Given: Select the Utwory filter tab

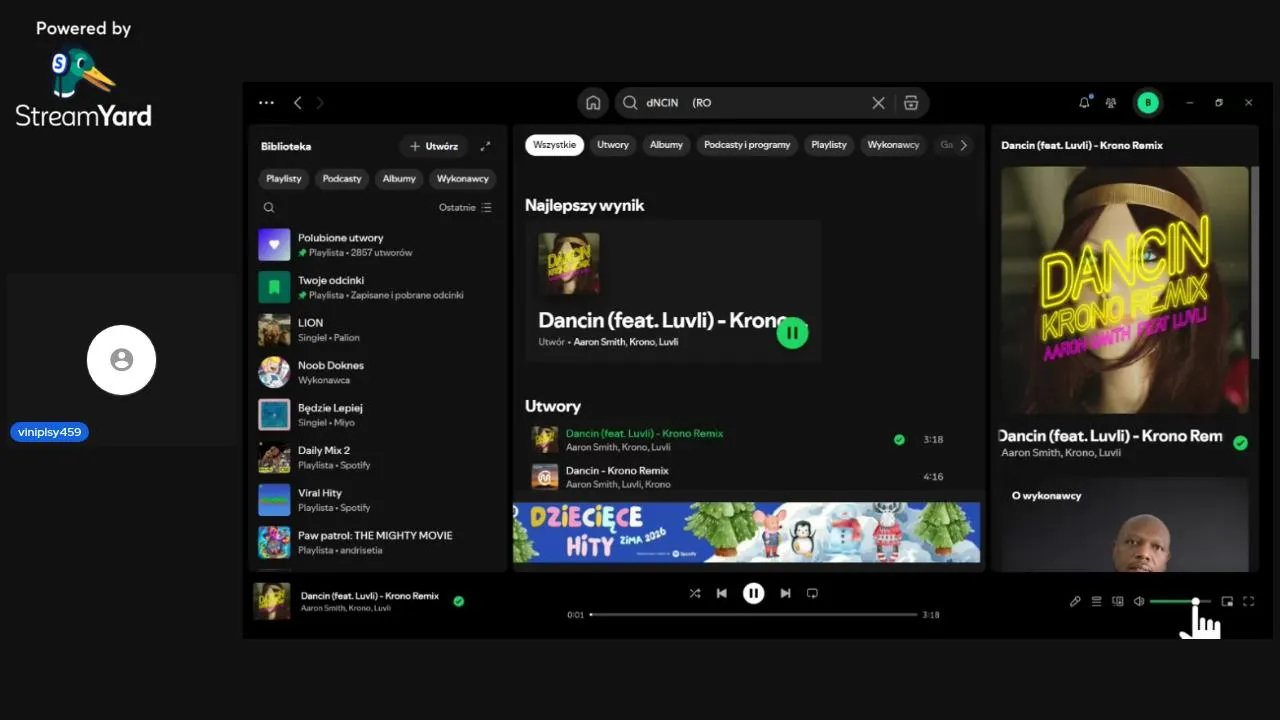Looking at the screenshot, I should click(x=613, y=145).
